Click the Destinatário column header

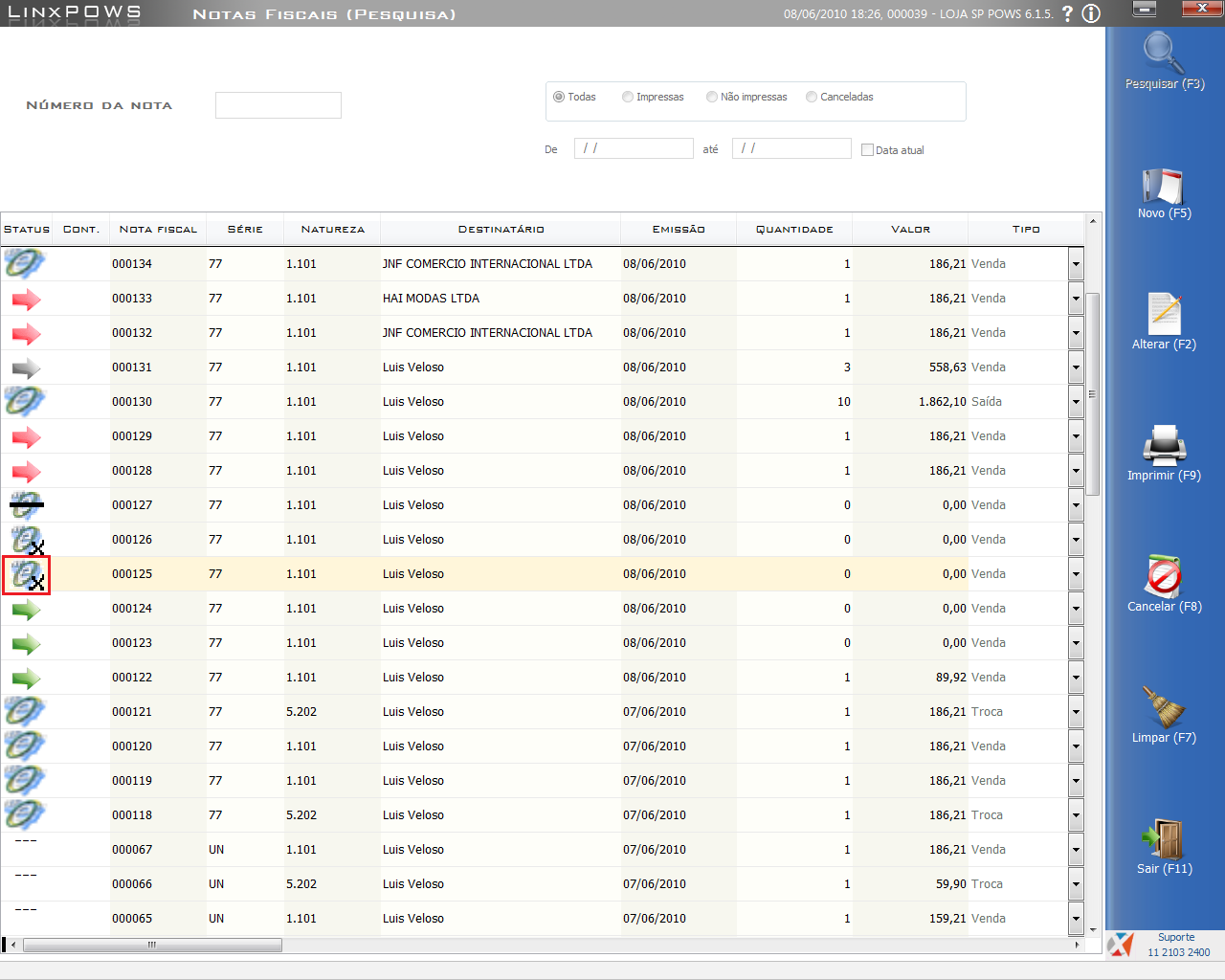tap(501, 230)
